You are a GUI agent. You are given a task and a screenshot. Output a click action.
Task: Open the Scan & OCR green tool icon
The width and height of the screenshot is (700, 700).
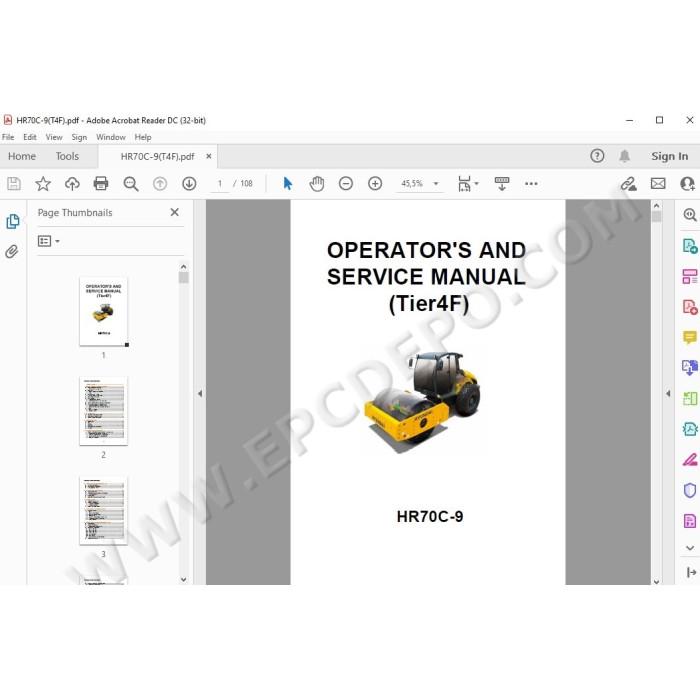pyautogui.click(x=690, y=398)
